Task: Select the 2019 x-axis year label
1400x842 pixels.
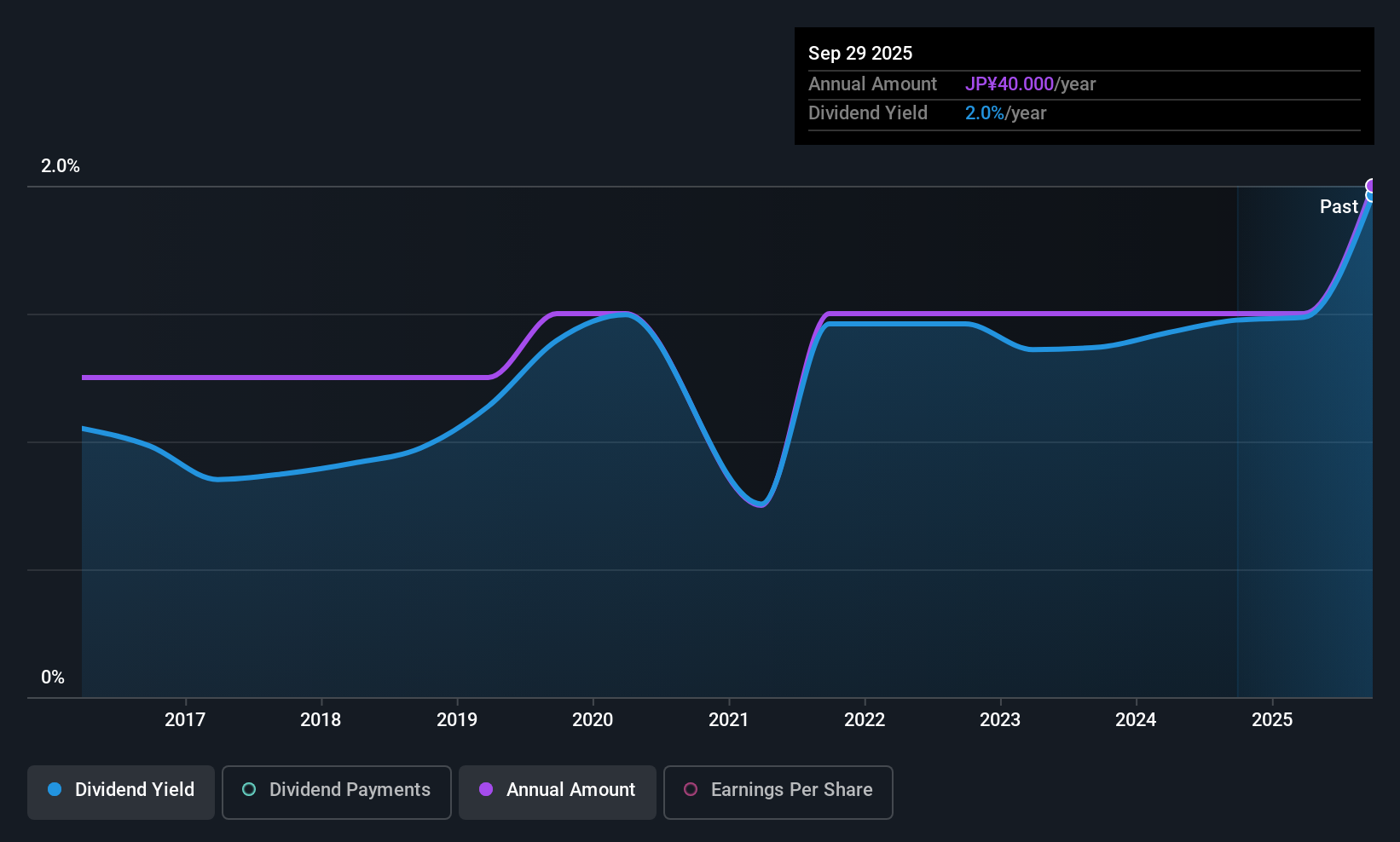Action: coord(457,720)
